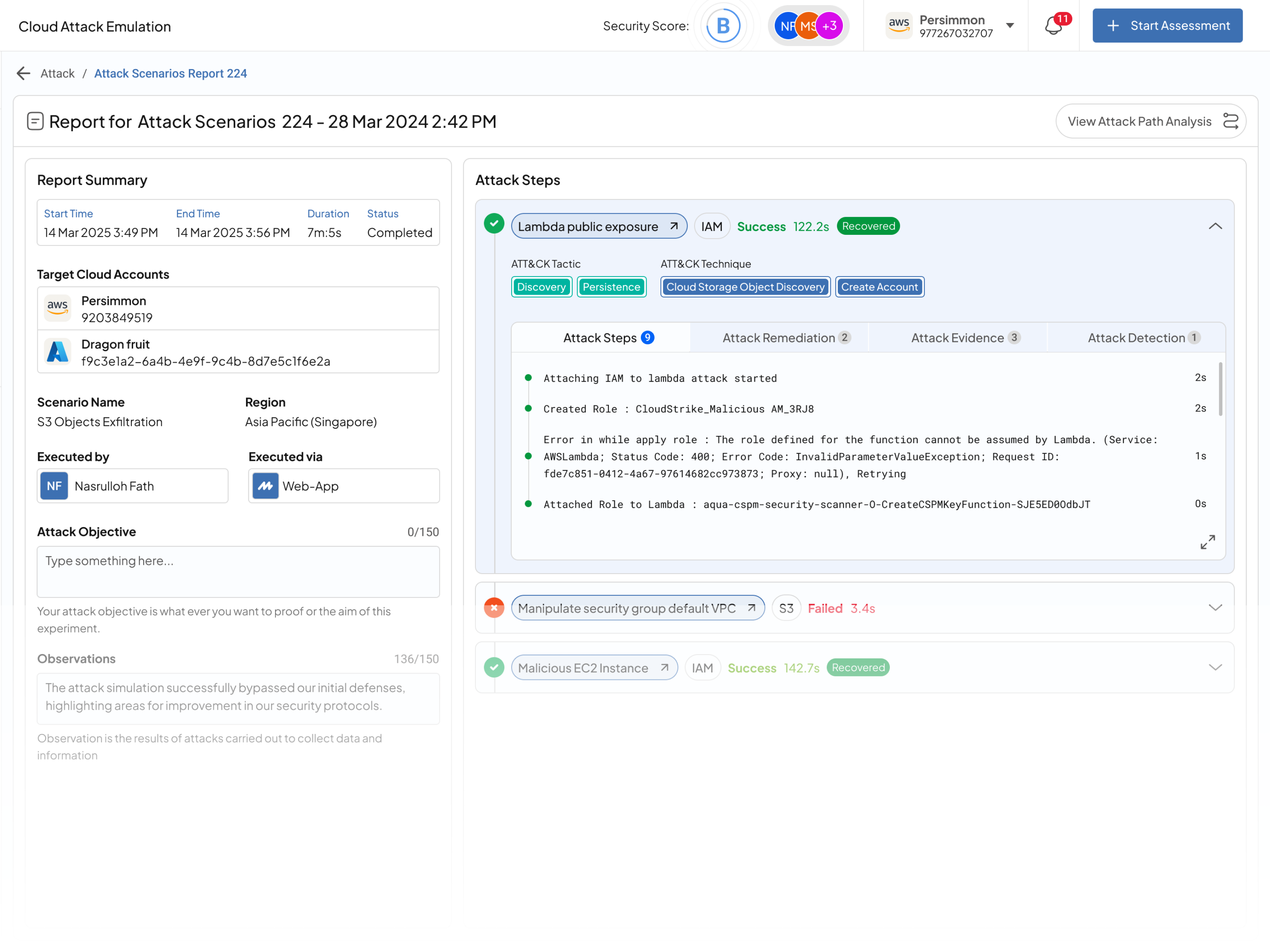Viewport: 1270px width, 952px height.
Task: Open Malicious EC2 Instance link arrow
Action: pyautogui.click(x=664, y=667)
